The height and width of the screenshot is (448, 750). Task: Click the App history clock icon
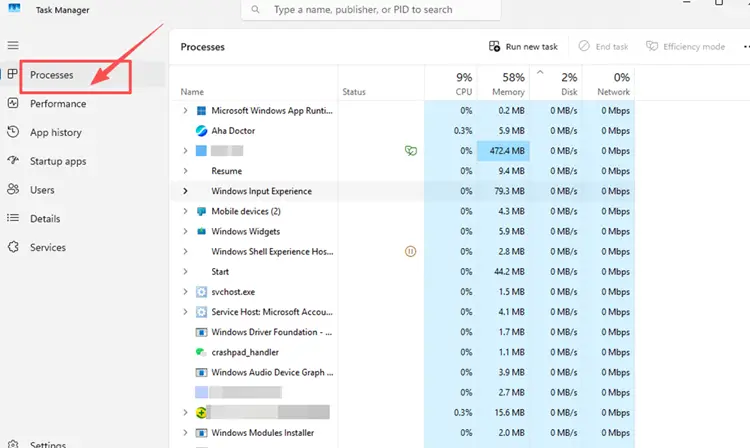point(13,132)
